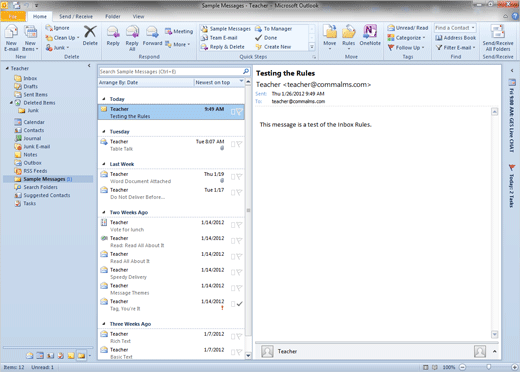The image size is (520, 372).
Task: Open the RSS Feeds folder
Action: point(35,171)
